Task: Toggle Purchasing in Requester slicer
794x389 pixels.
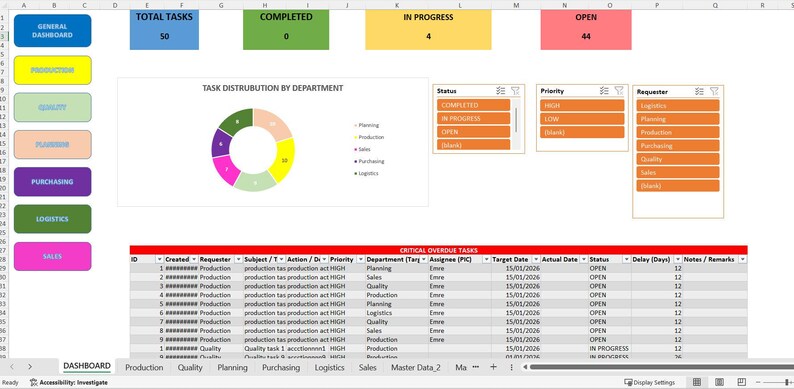Action: click(678, 145)
